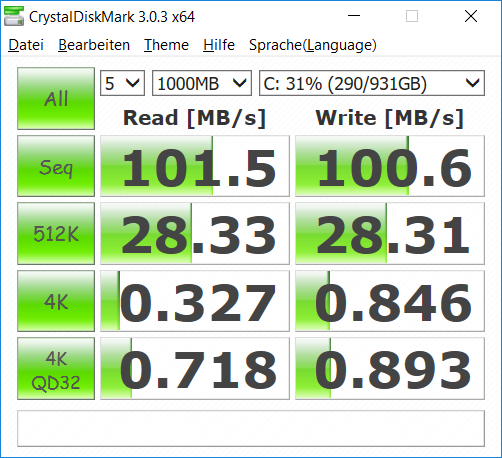Viewport: 502px width, 458px height.
Task: Click the CrystalDiskMark app icon in title bar
Action: (14, 16)
